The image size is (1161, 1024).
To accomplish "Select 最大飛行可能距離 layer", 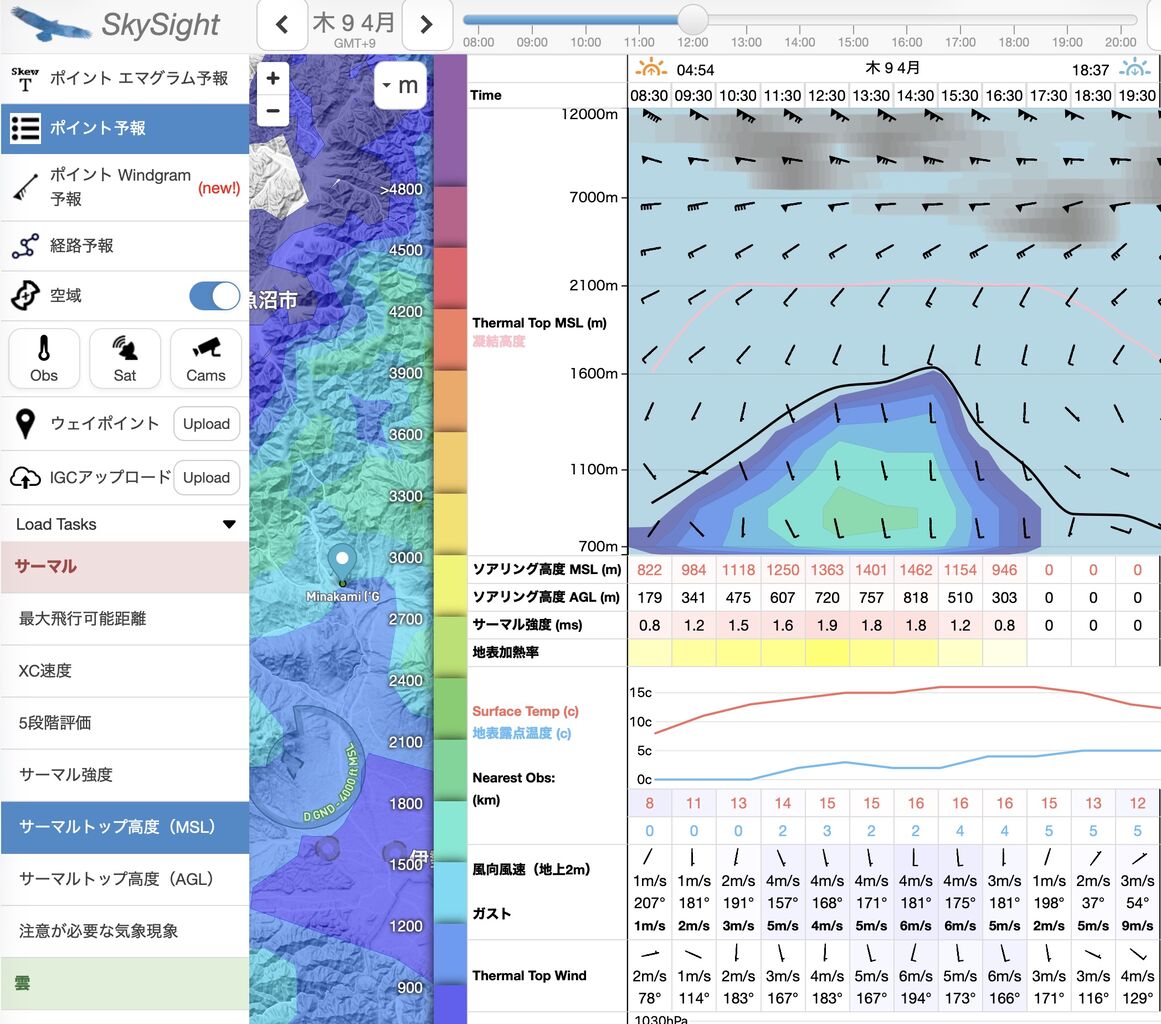I will click(x=124, y=619).
